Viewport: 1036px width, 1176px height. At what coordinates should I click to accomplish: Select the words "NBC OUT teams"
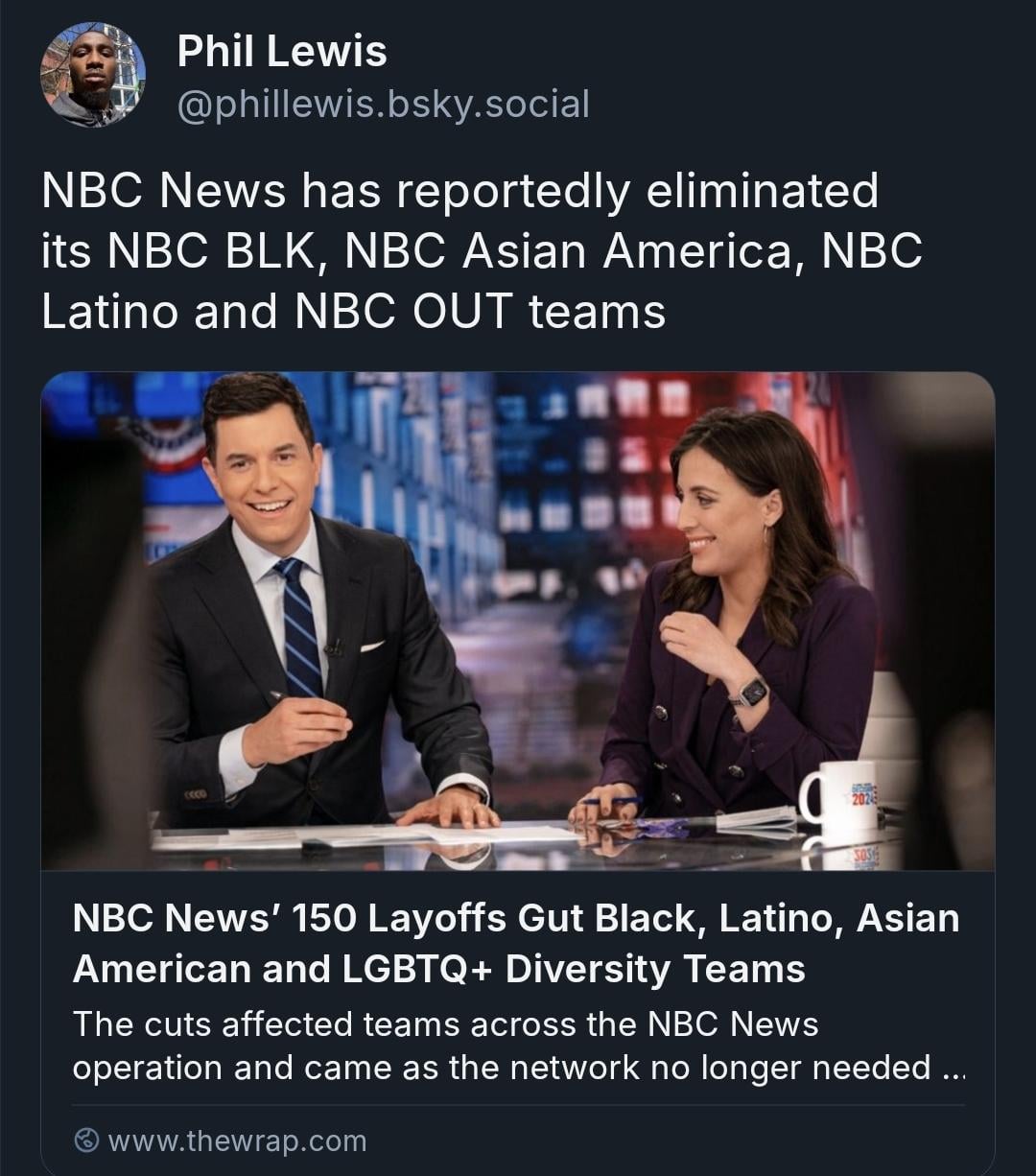click(x=481, y=312)
